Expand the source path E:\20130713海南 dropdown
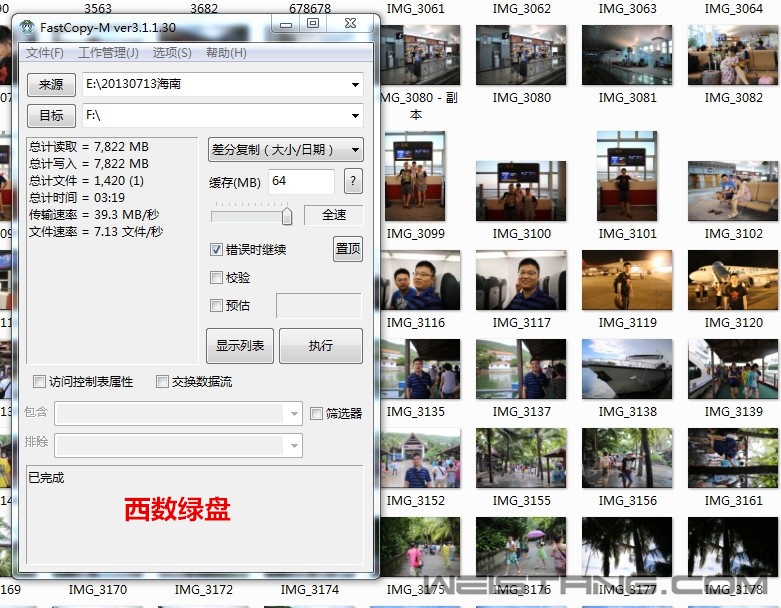781x608 pixels. (355, 85)
